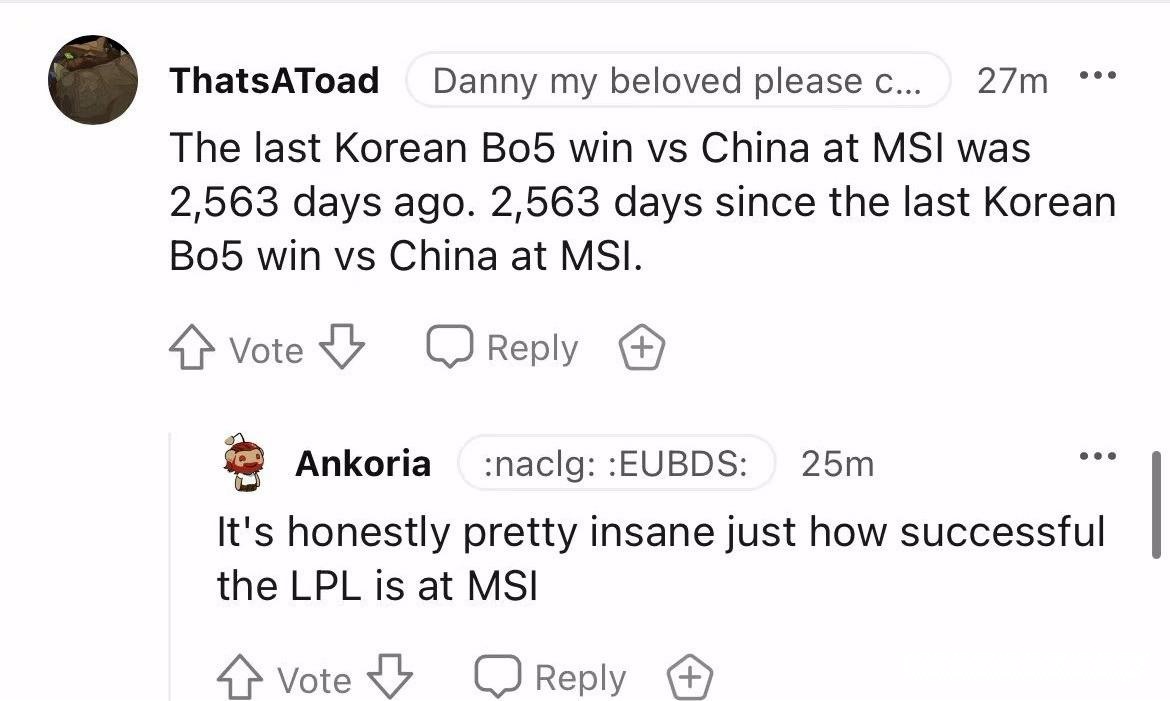Click the "Danny my beloved" user flair
The image size is (1170, 701).
click(677, 81)
